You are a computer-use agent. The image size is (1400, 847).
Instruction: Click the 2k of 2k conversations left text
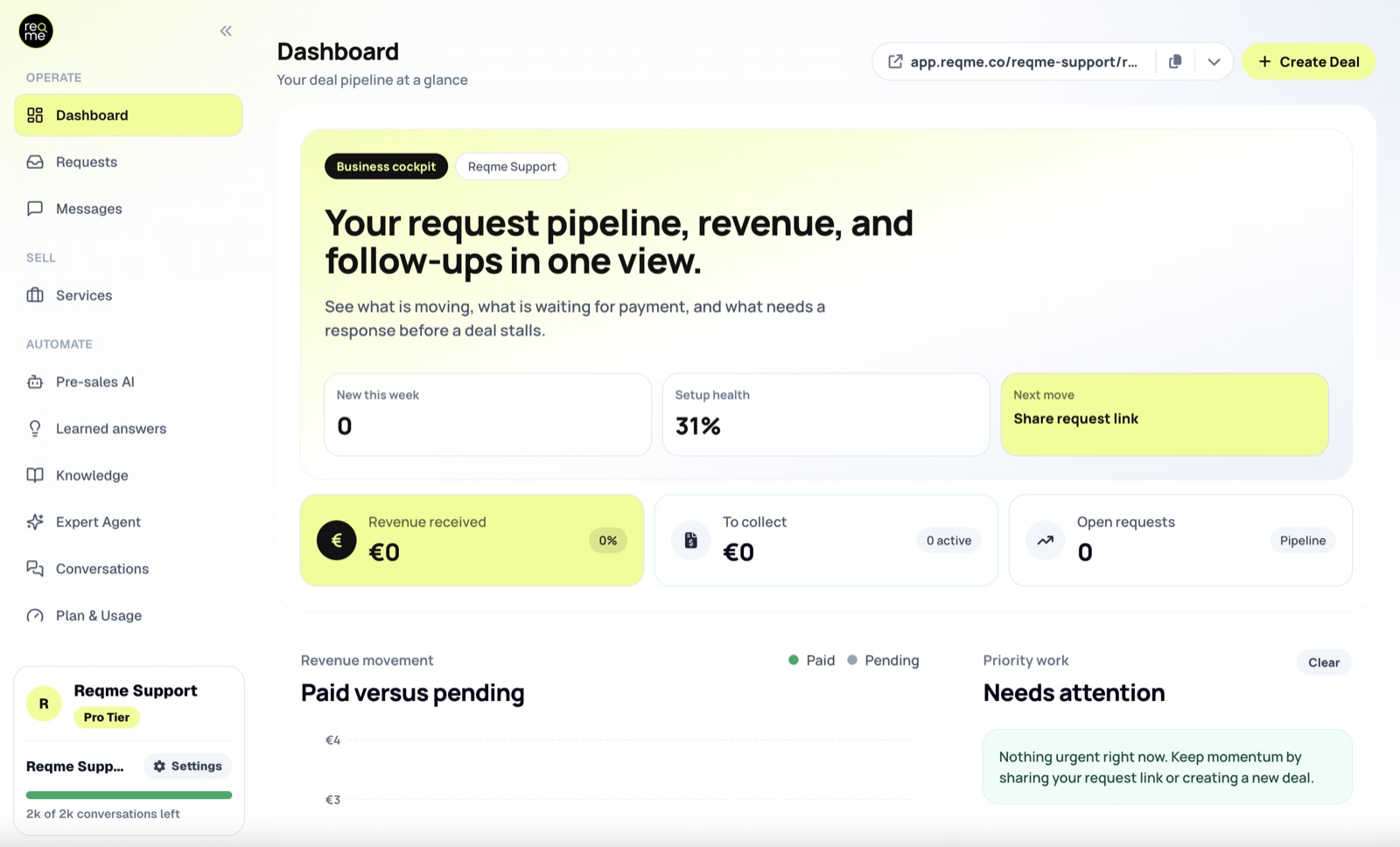pyautogui.click(x=102, y=814)
